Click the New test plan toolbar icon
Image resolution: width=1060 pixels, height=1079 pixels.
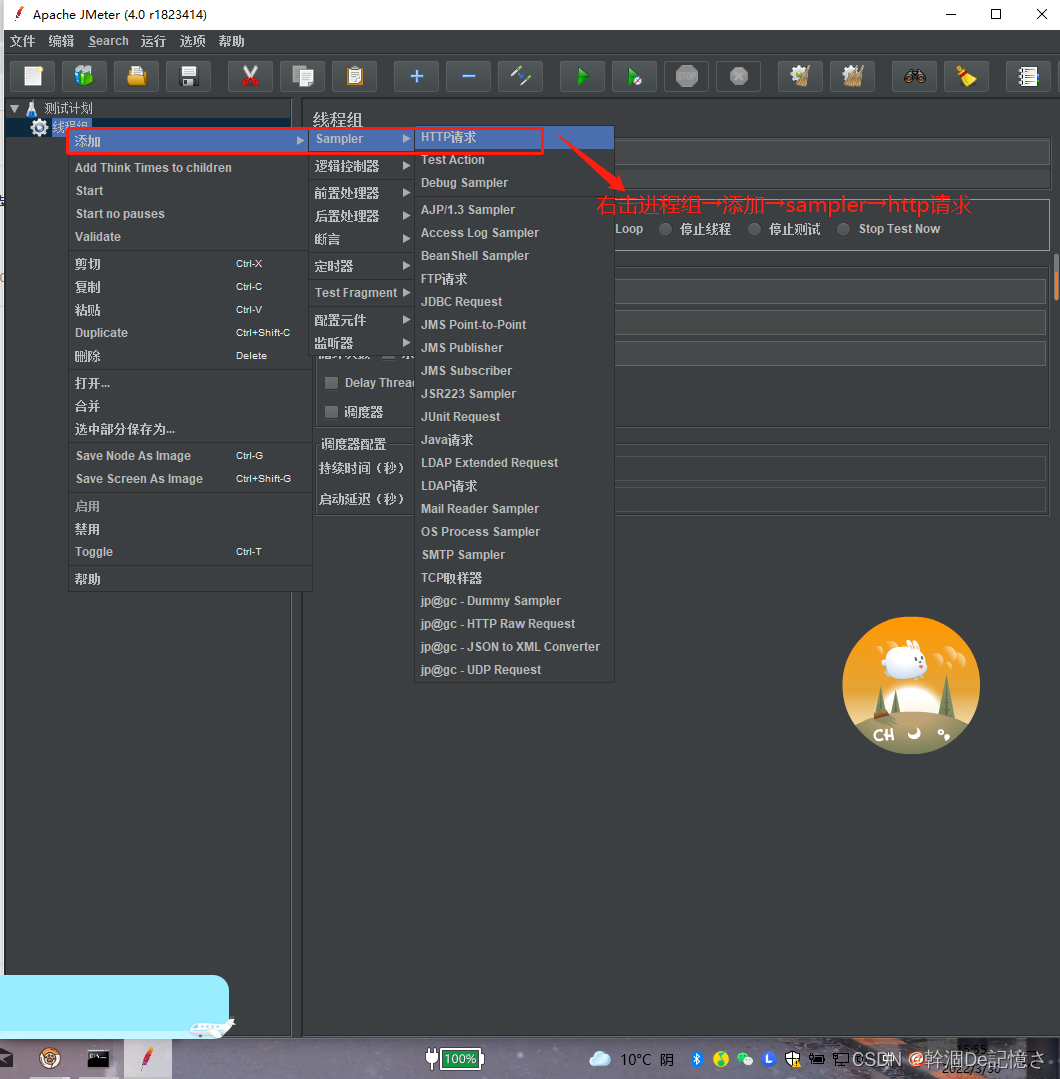point(33,76)
